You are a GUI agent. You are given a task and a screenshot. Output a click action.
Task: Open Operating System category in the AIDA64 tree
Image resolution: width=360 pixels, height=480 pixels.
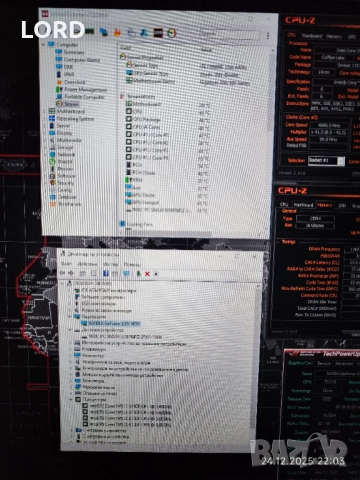(76, 119)
